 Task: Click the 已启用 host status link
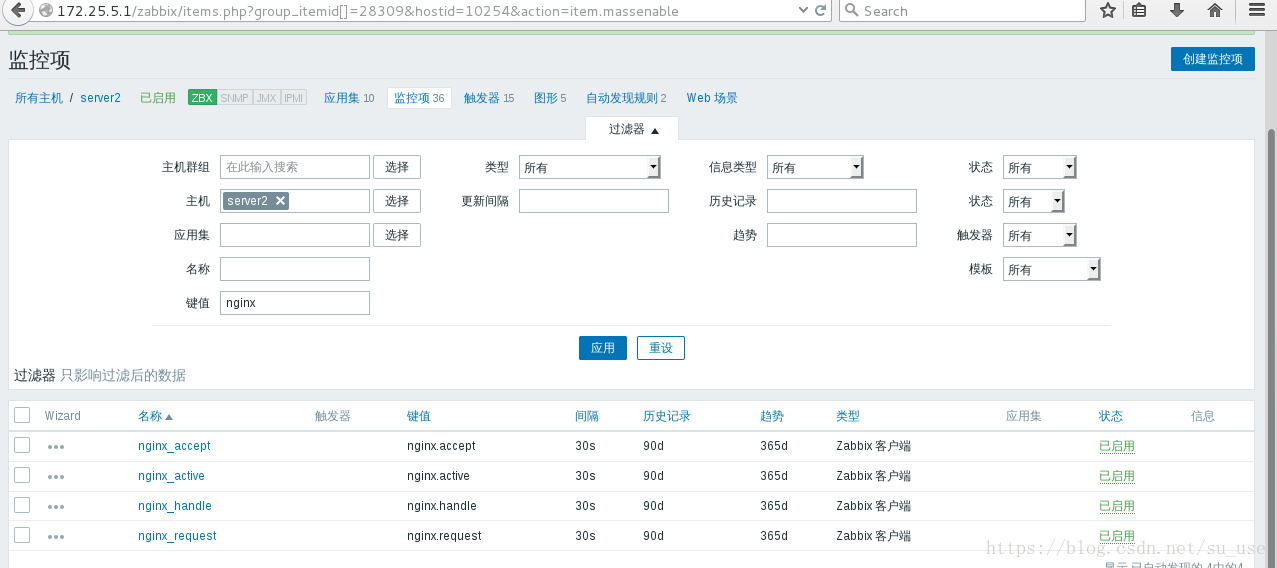[x=158, y=98]
